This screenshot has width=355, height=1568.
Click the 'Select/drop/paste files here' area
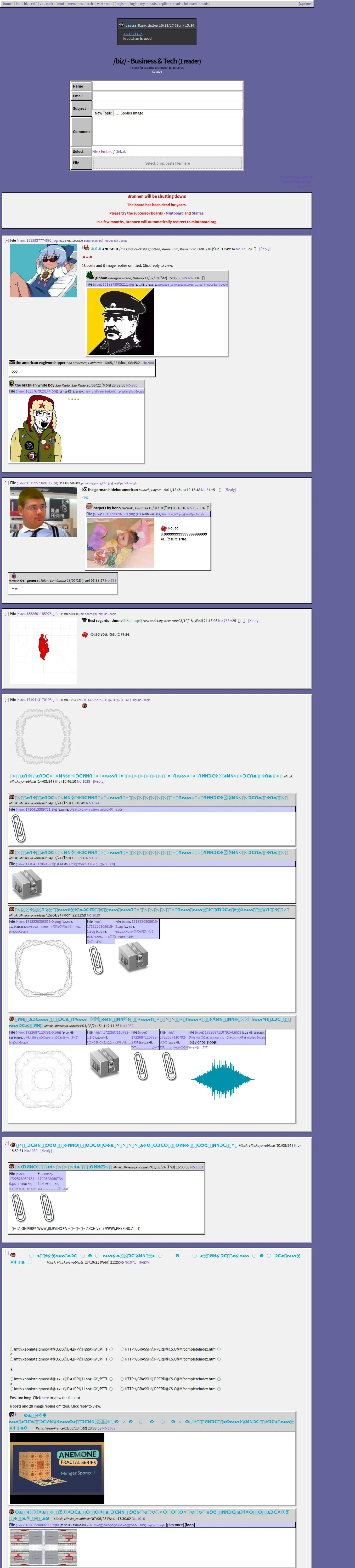click(167, 163)
